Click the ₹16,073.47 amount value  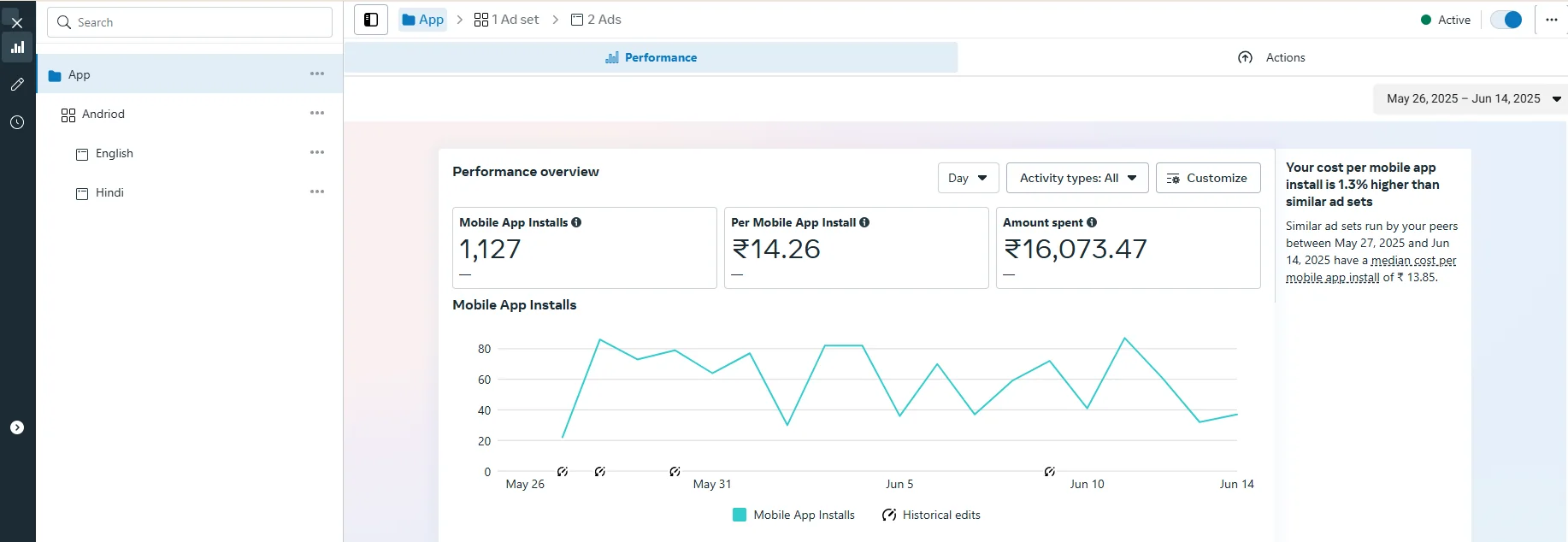pos(1076,249)
